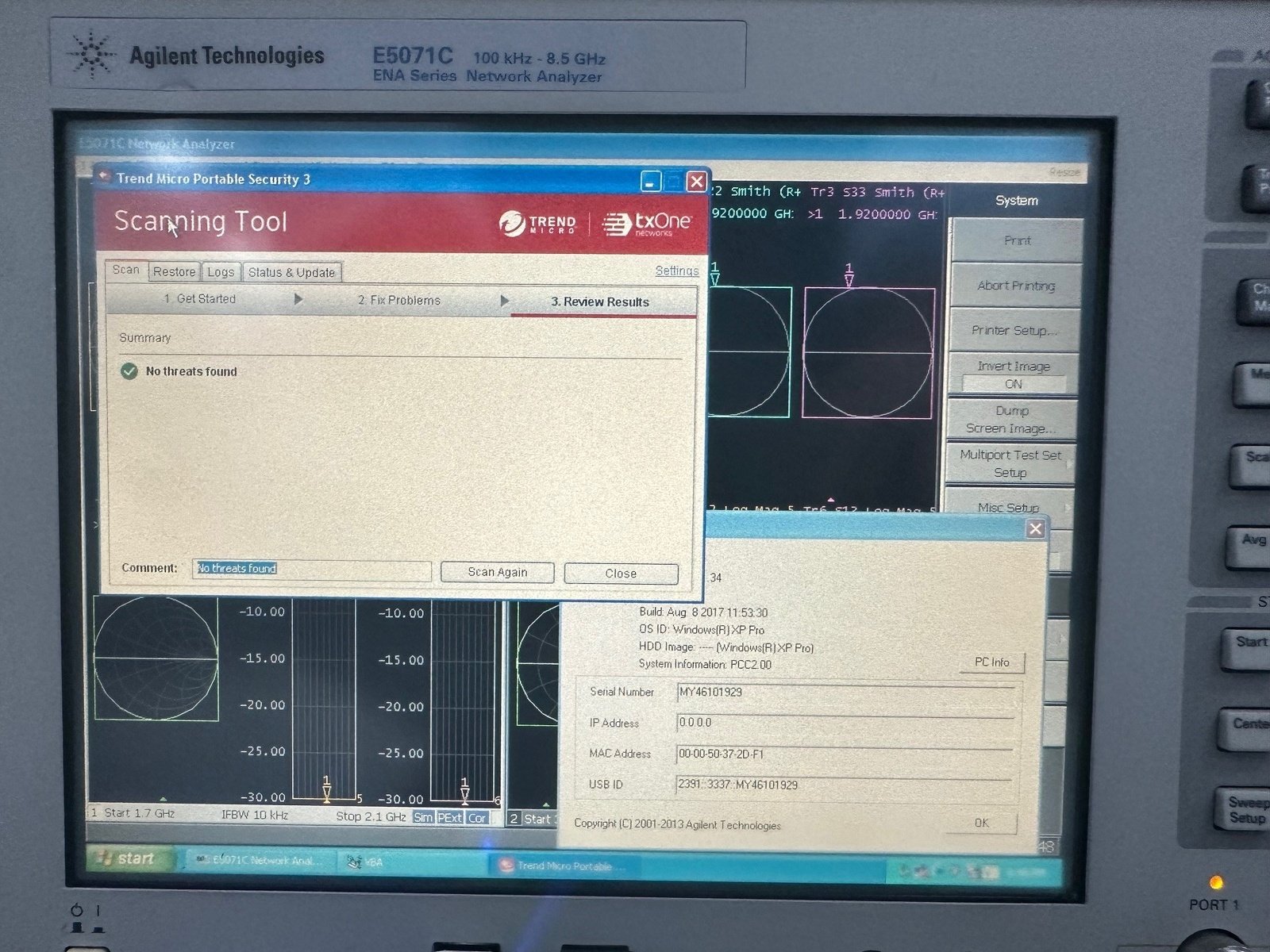Click the Print softkey
1270x952 pixels.
[x=1016, y=240]
